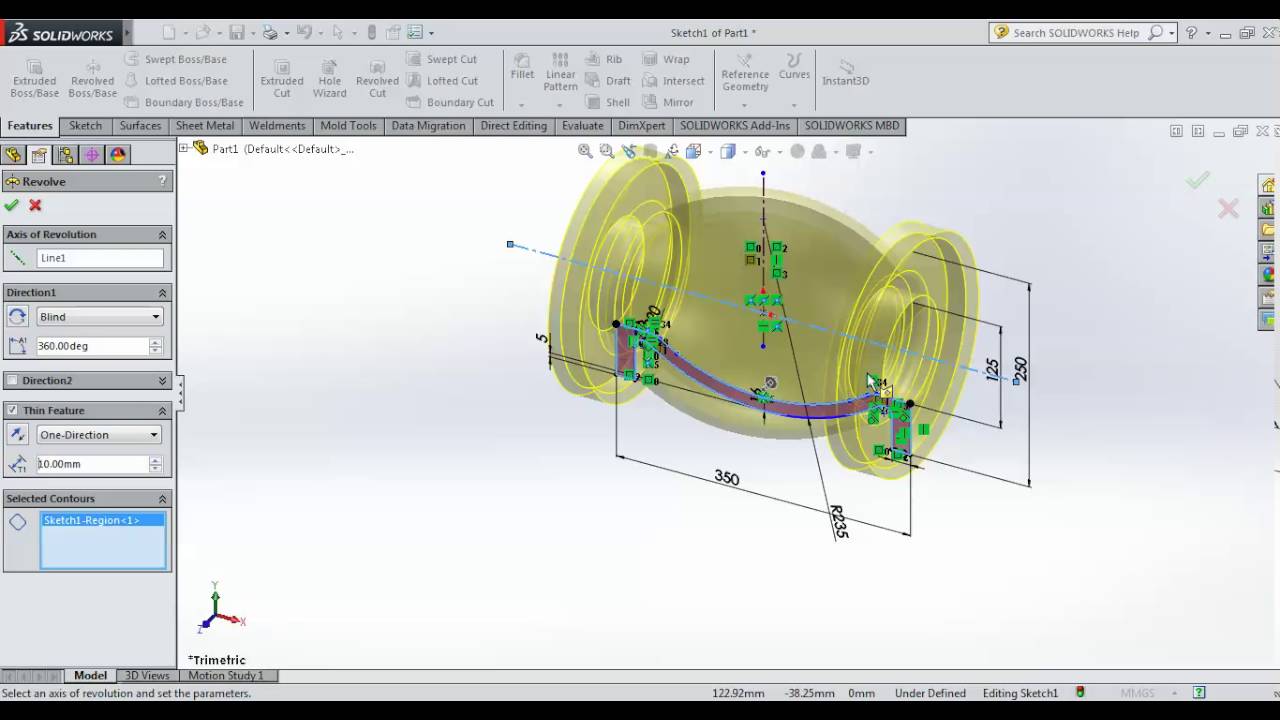Collapse the Axis of Revolution section
The width and height of the screenshot is (1280, 720).
[162, 235]
